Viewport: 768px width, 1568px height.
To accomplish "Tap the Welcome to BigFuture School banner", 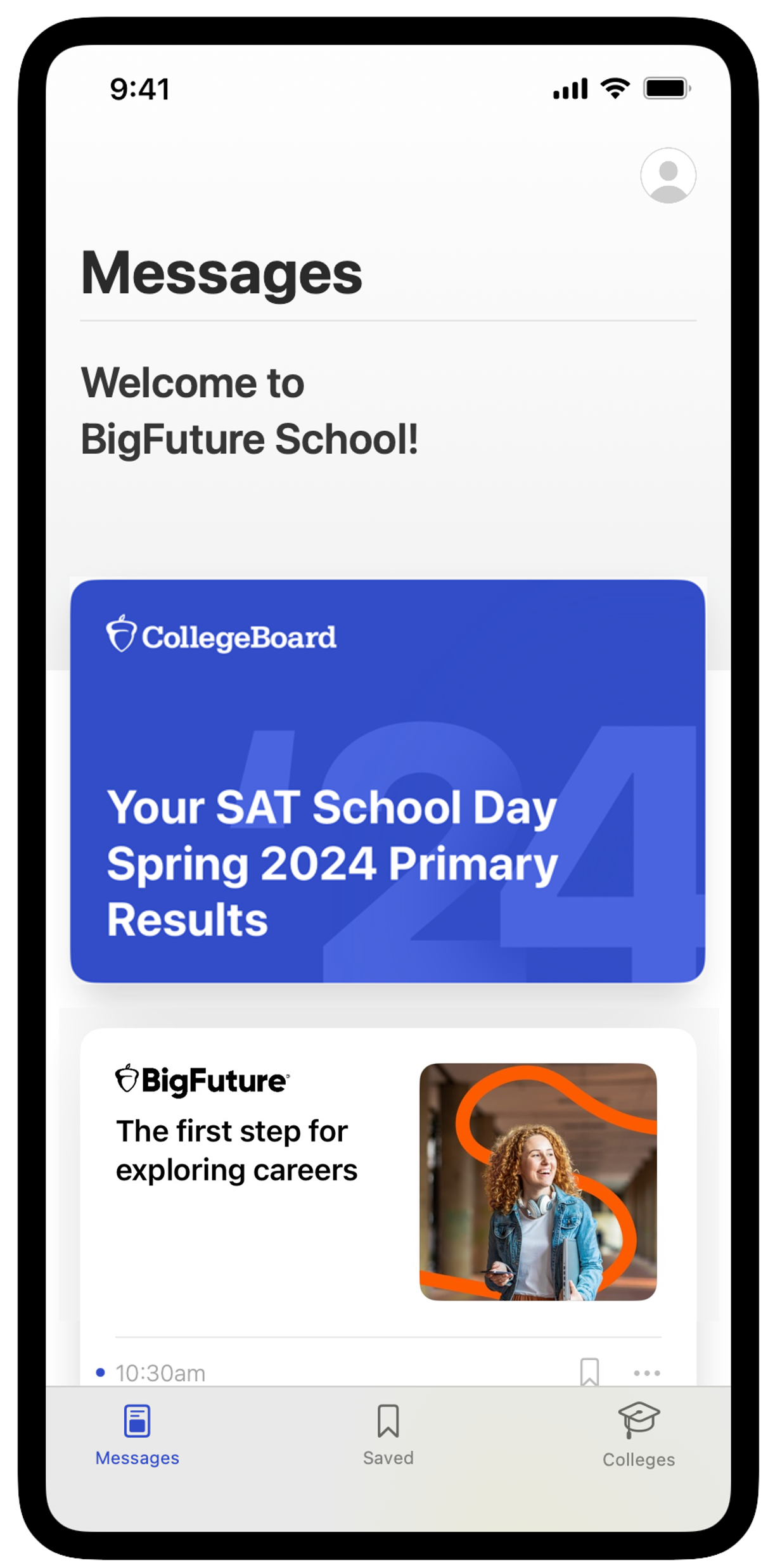I will pos(253,412).
